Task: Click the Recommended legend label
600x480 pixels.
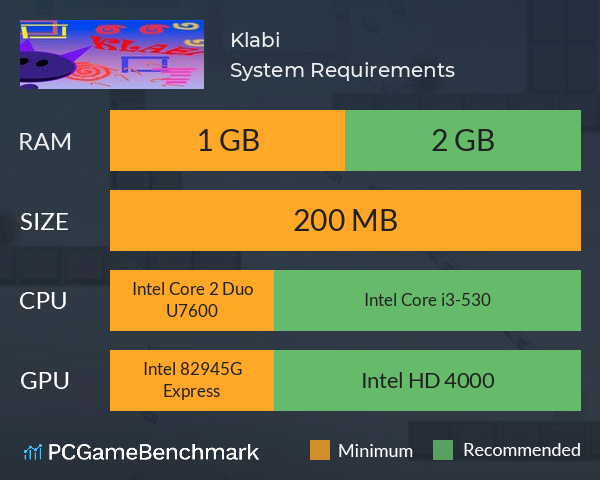Action: tap(522, 450)
